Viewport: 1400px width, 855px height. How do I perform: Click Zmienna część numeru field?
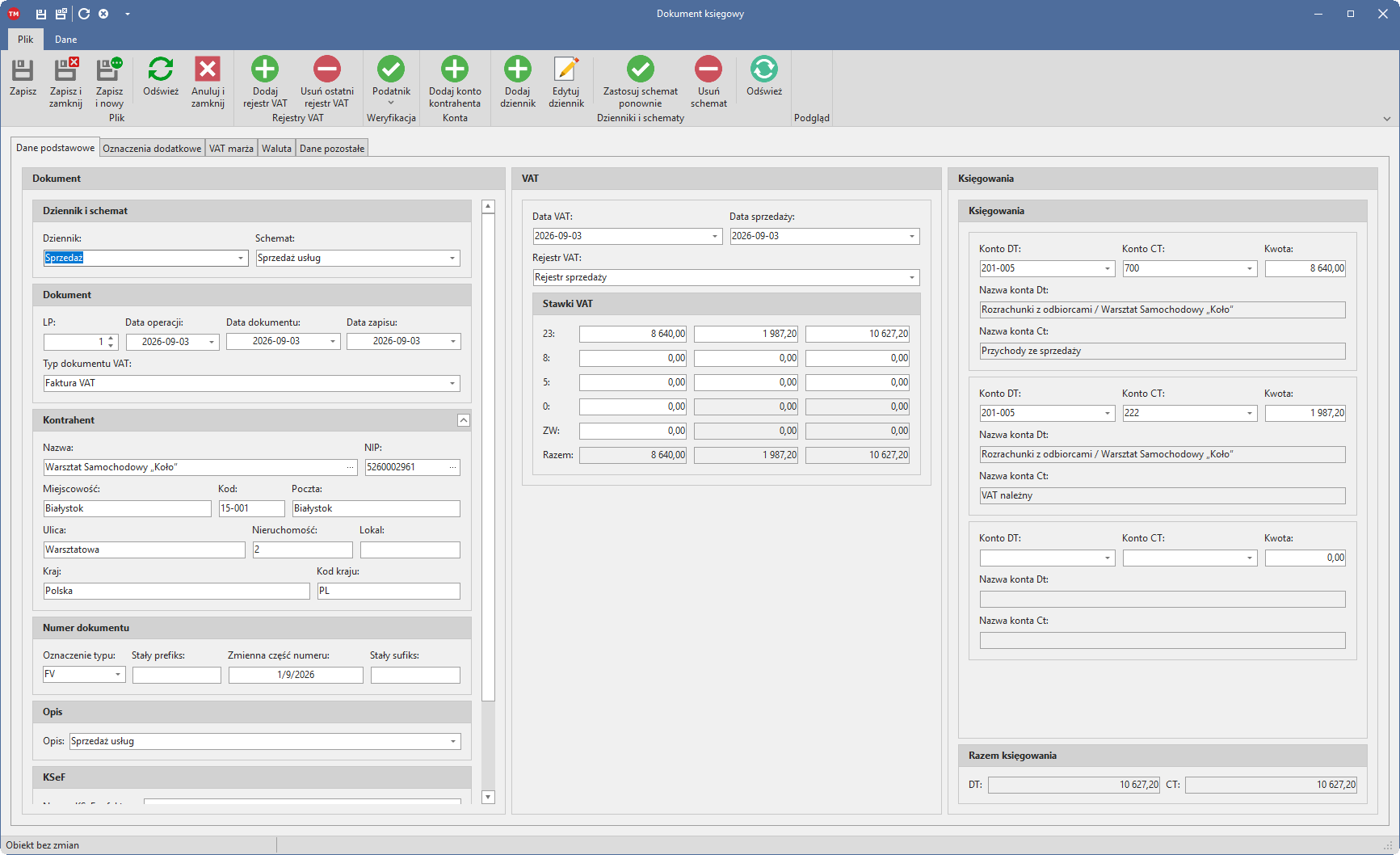(296, 675)
